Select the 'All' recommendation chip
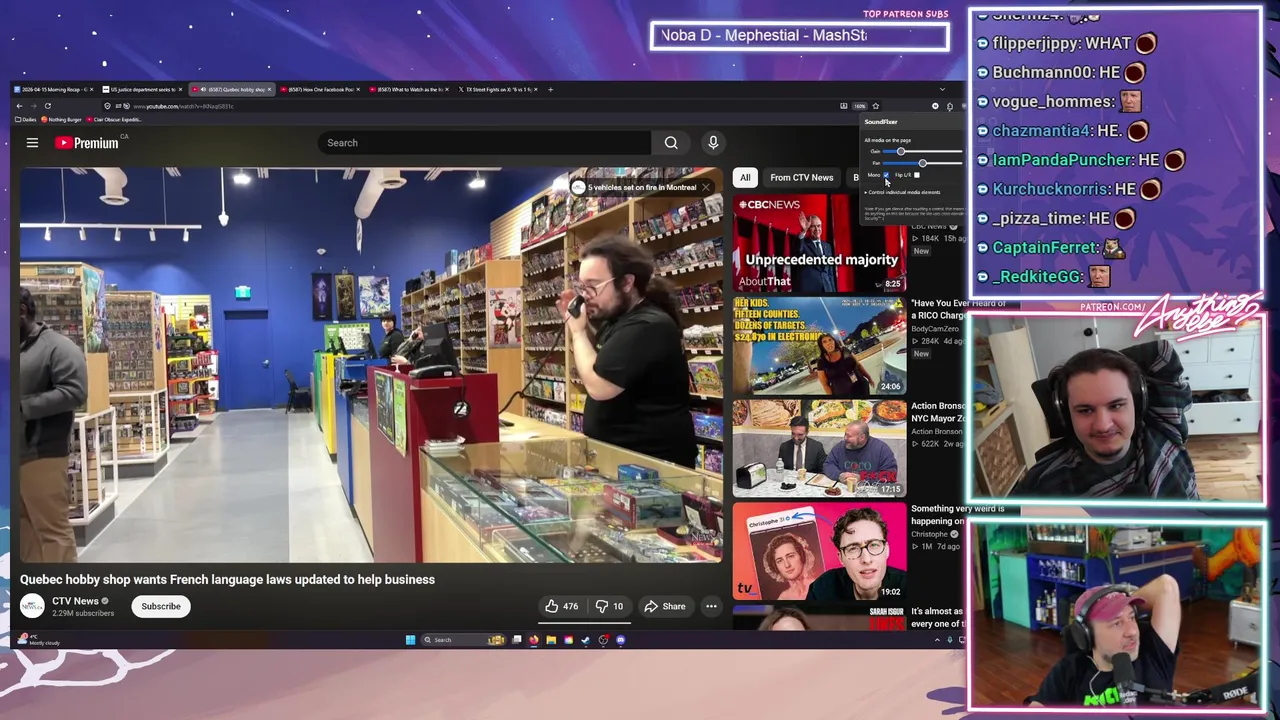 [x=745, y=177]
